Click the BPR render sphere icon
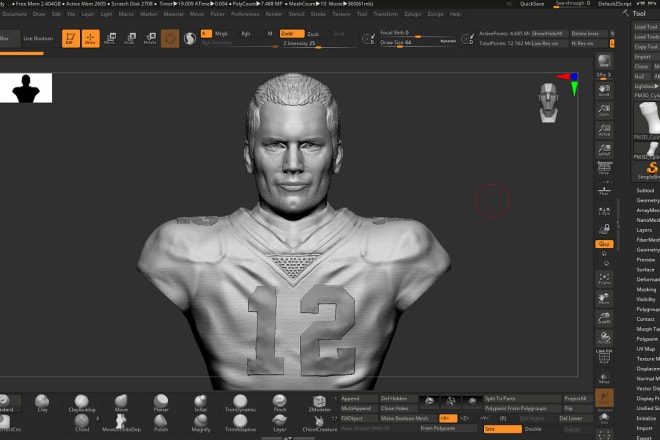Viewport: 660px width, 440px height. click(x=604, y=61)
